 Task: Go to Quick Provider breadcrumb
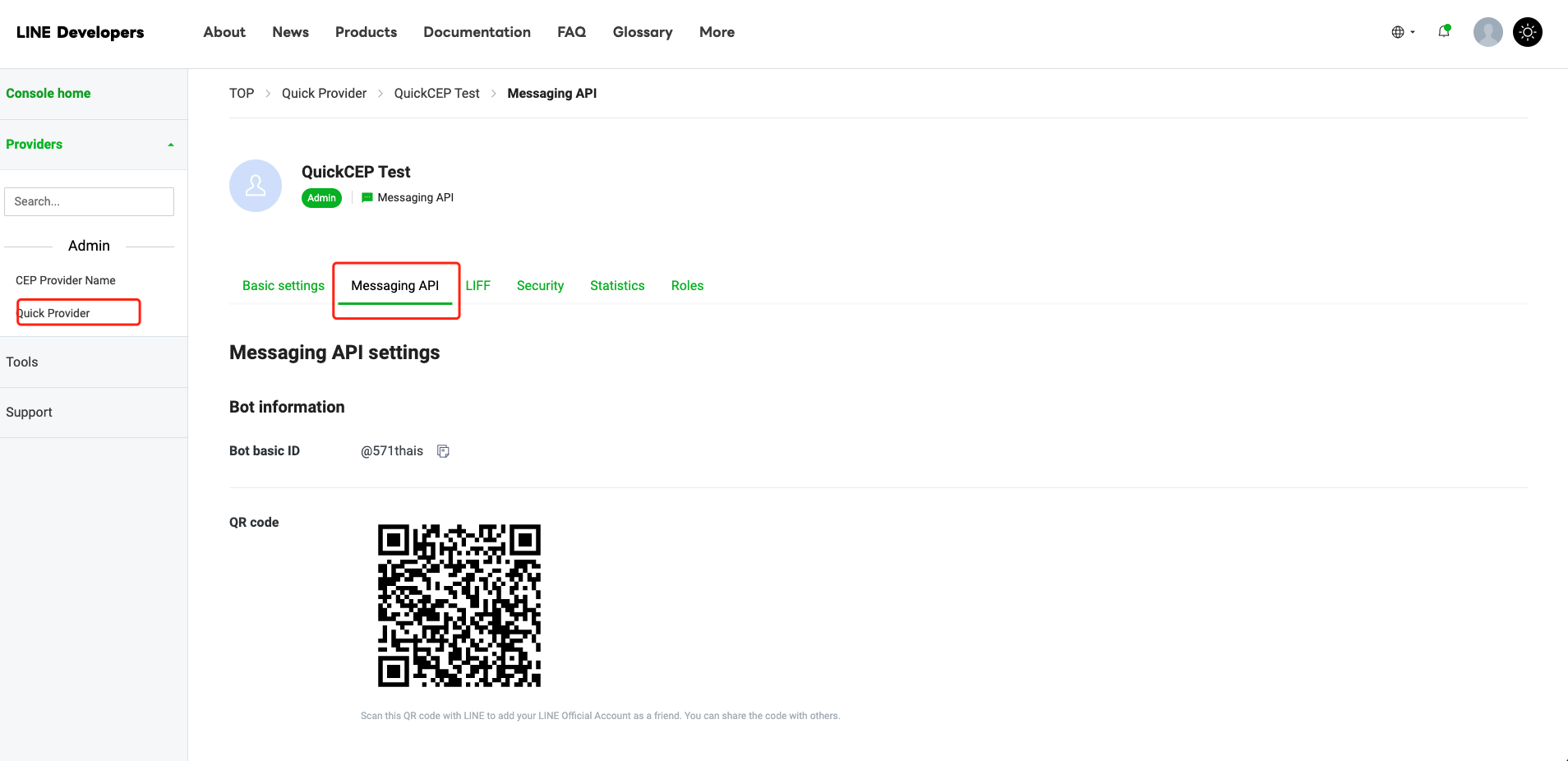(x=324, y=94)
